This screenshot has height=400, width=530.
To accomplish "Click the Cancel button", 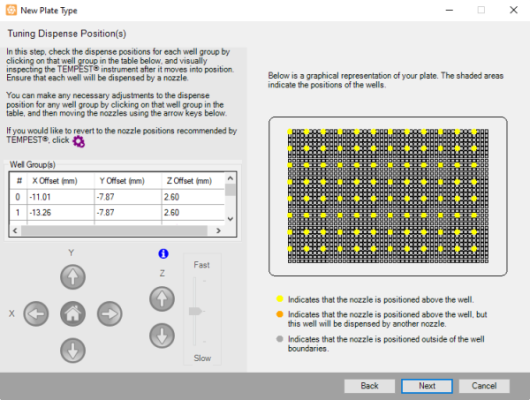I will 484,386.
